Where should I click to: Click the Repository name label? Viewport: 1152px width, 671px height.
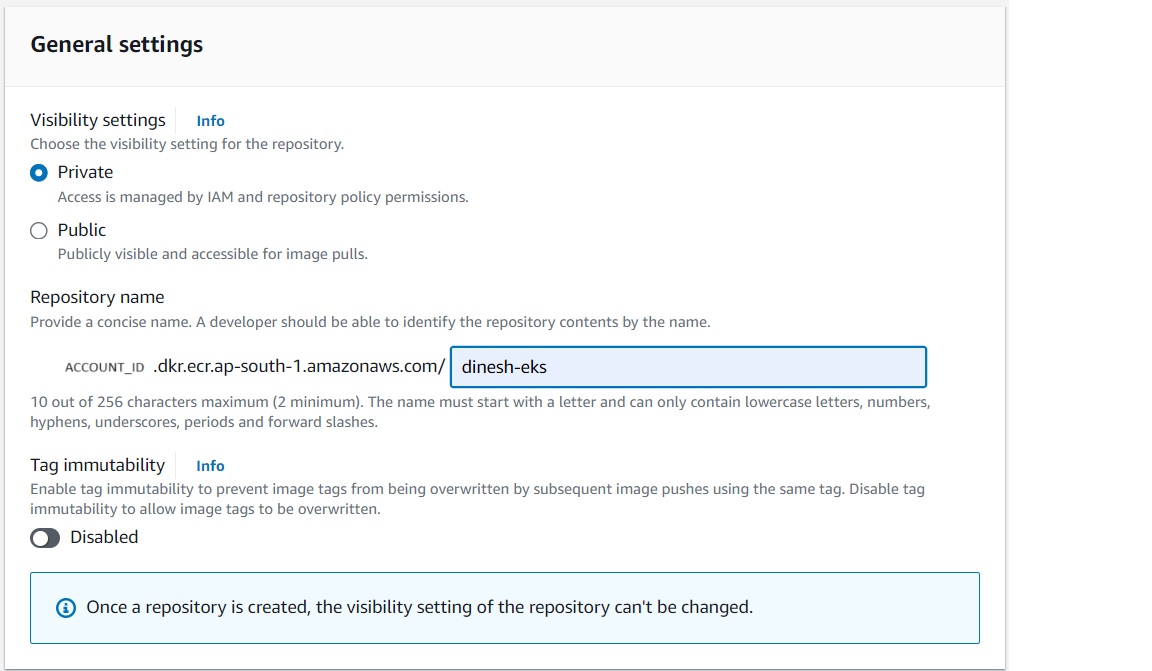(96, 296)
